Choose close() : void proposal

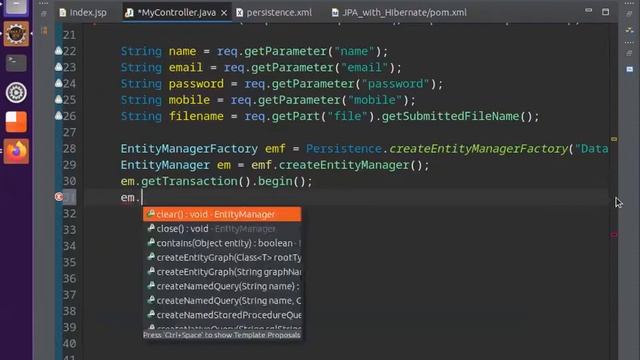pyautogui.click(x=222, y=229)
